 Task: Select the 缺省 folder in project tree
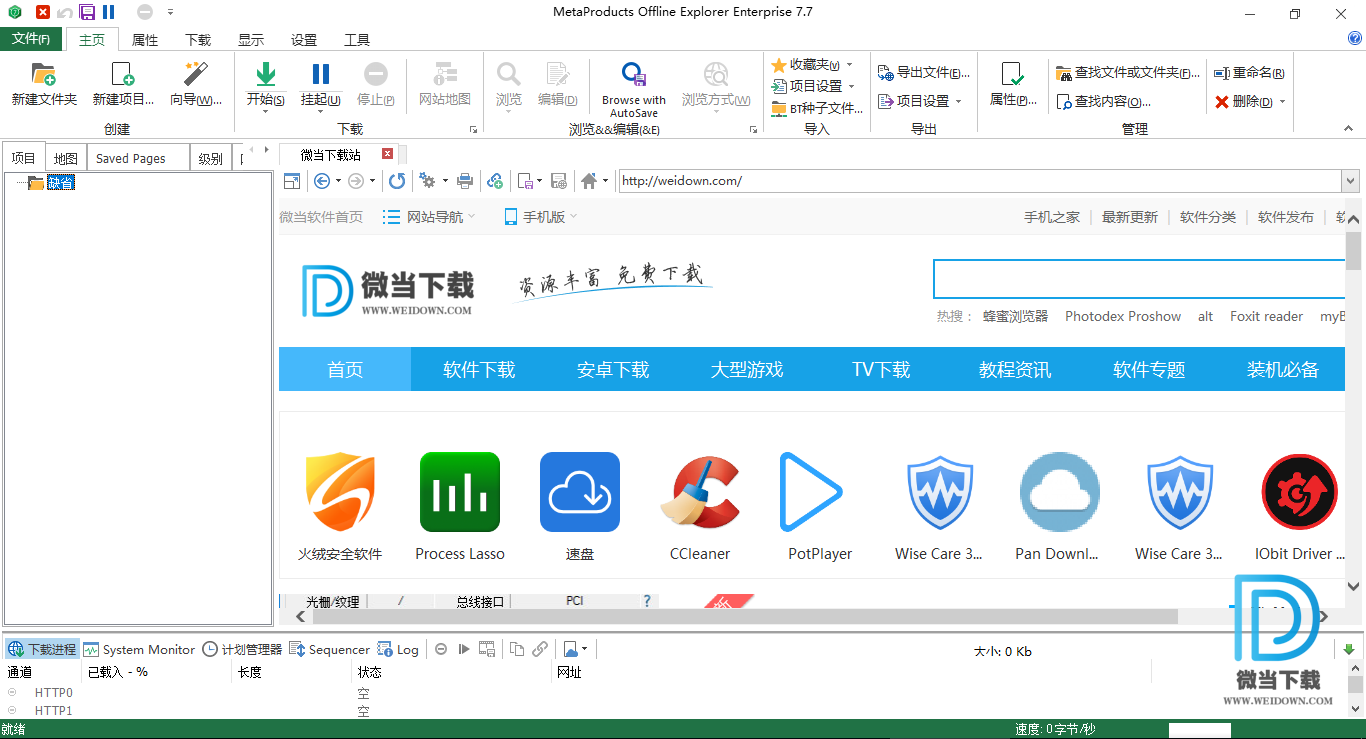(61, 183)
